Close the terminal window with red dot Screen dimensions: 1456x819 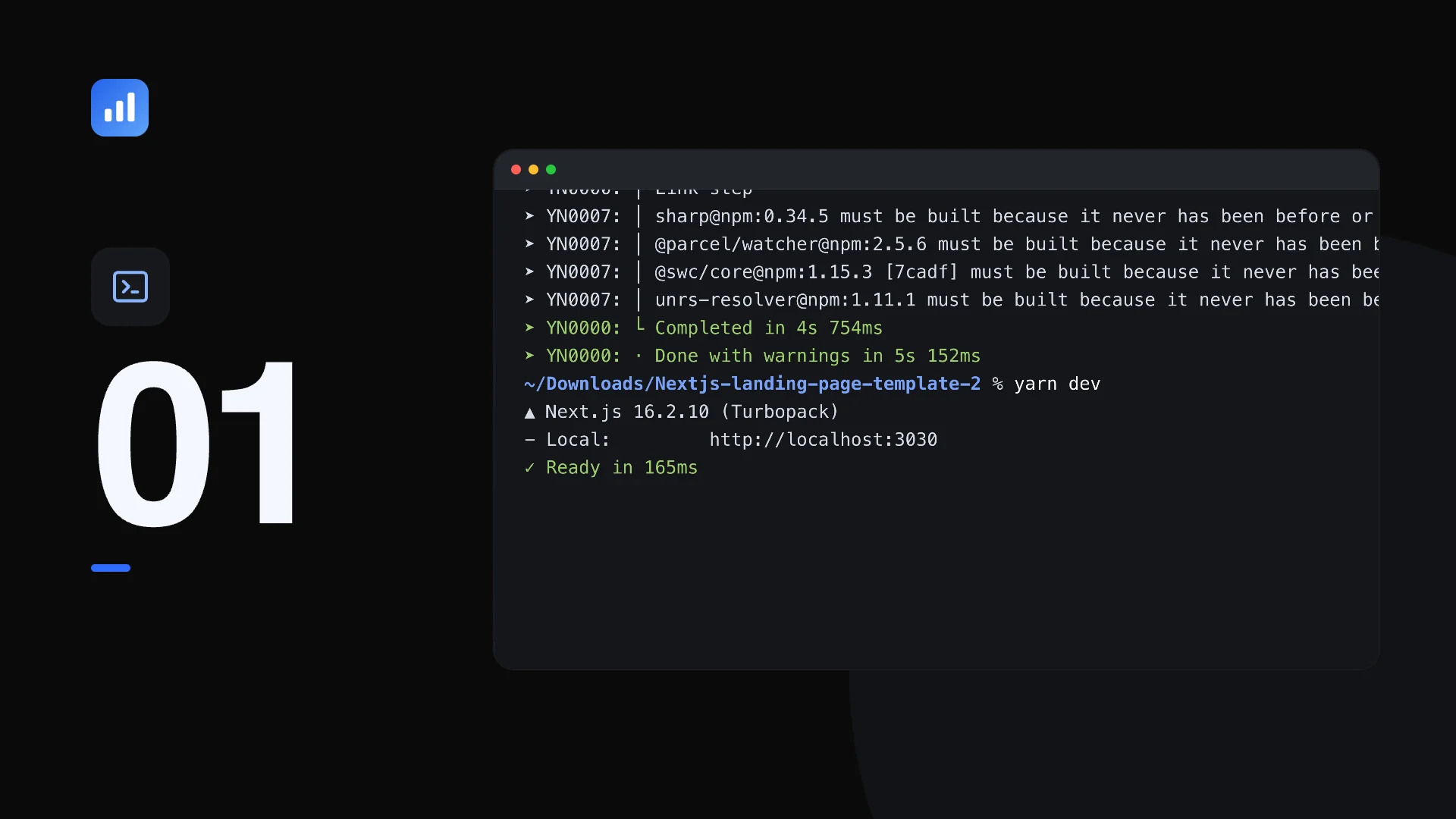point(516,169)
